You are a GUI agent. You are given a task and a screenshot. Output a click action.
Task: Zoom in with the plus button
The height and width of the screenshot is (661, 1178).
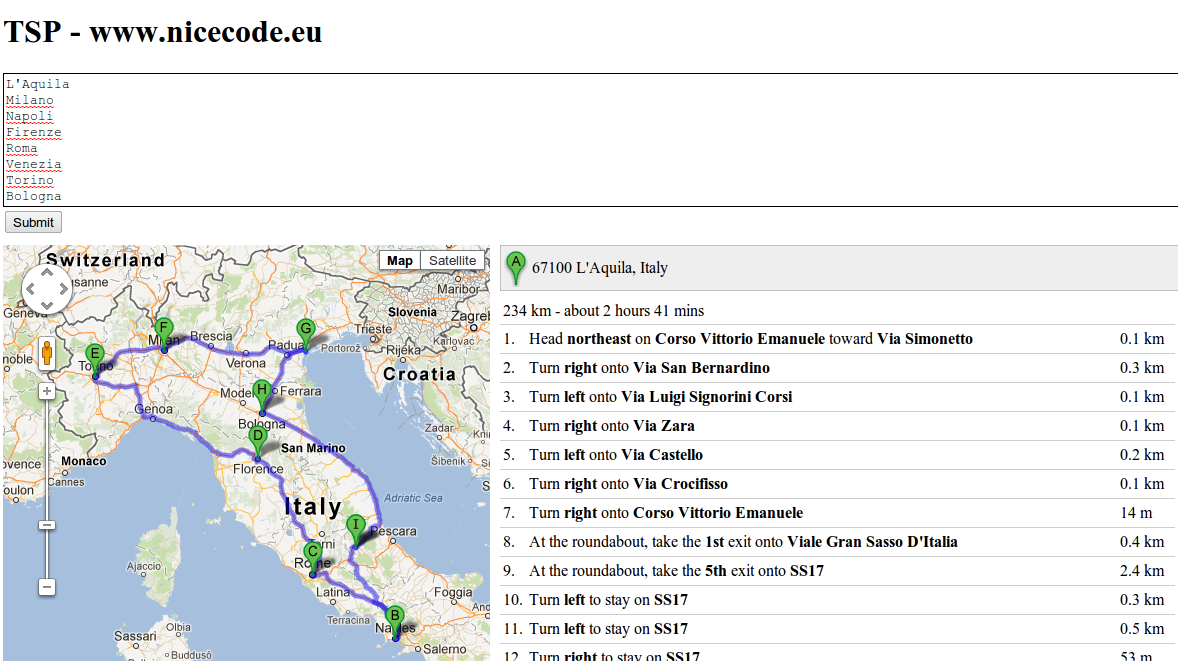pyautogui.click(x=47, y=391)
